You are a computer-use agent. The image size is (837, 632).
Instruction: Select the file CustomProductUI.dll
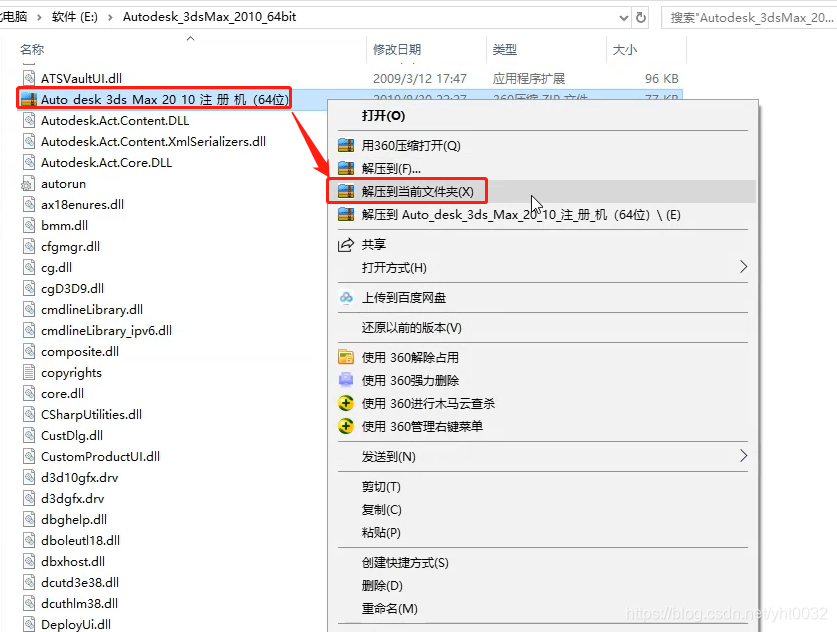point(100,456)
